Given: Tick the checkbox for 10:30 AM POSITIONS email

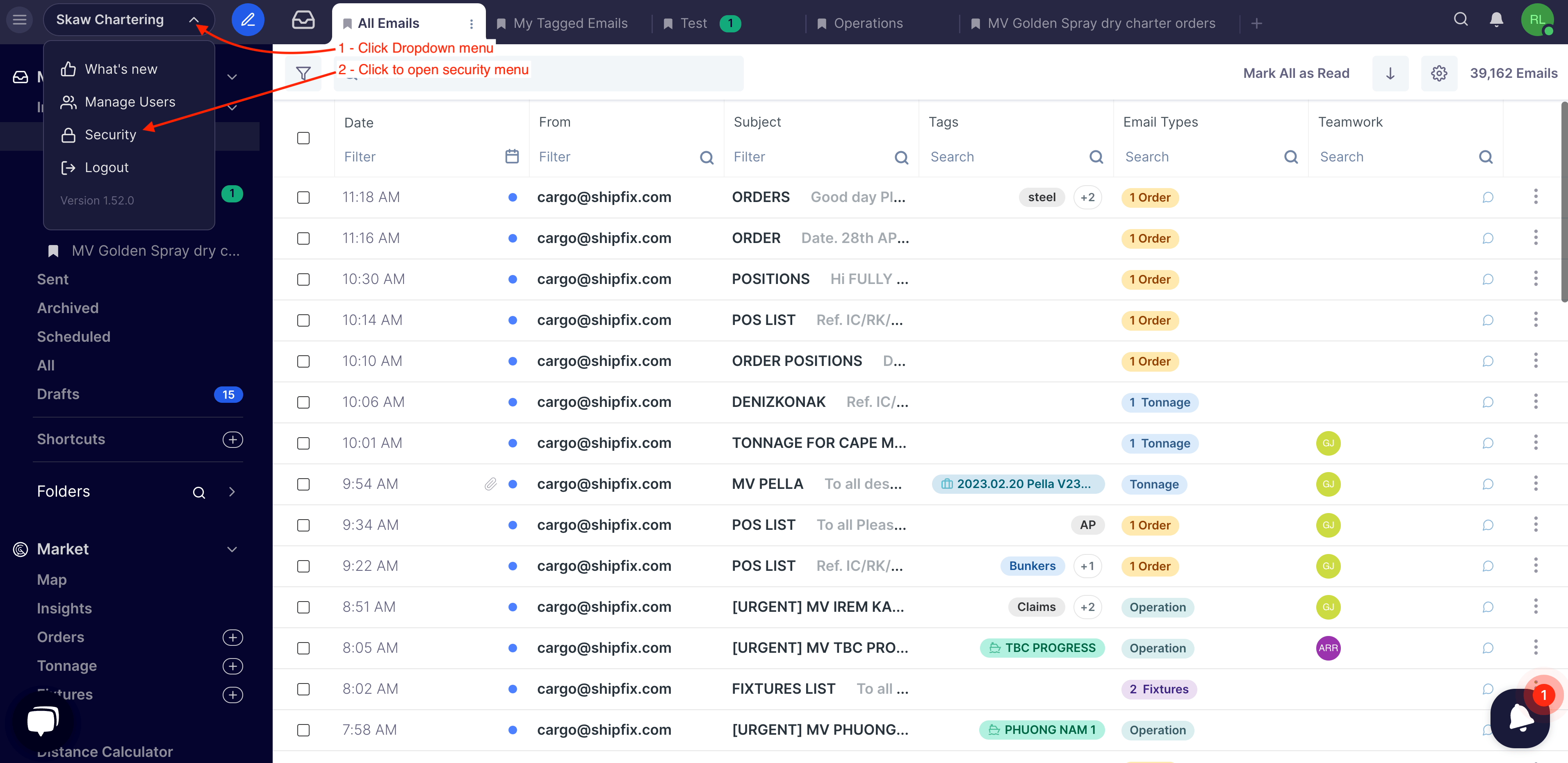Looking at the screenshot, I should pos(303,279).
